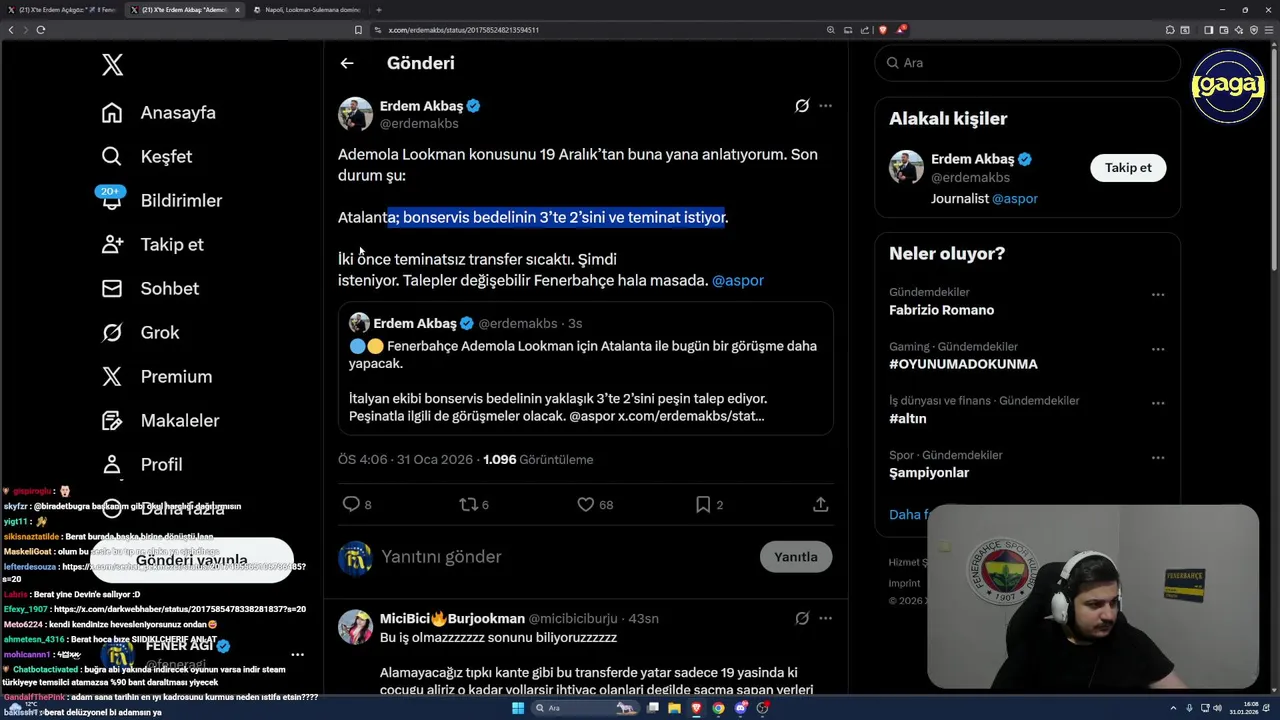The width and height of the screenshot is (1280, 720).
Task: Click the Brave Shields icon
Action: (883, 30)
